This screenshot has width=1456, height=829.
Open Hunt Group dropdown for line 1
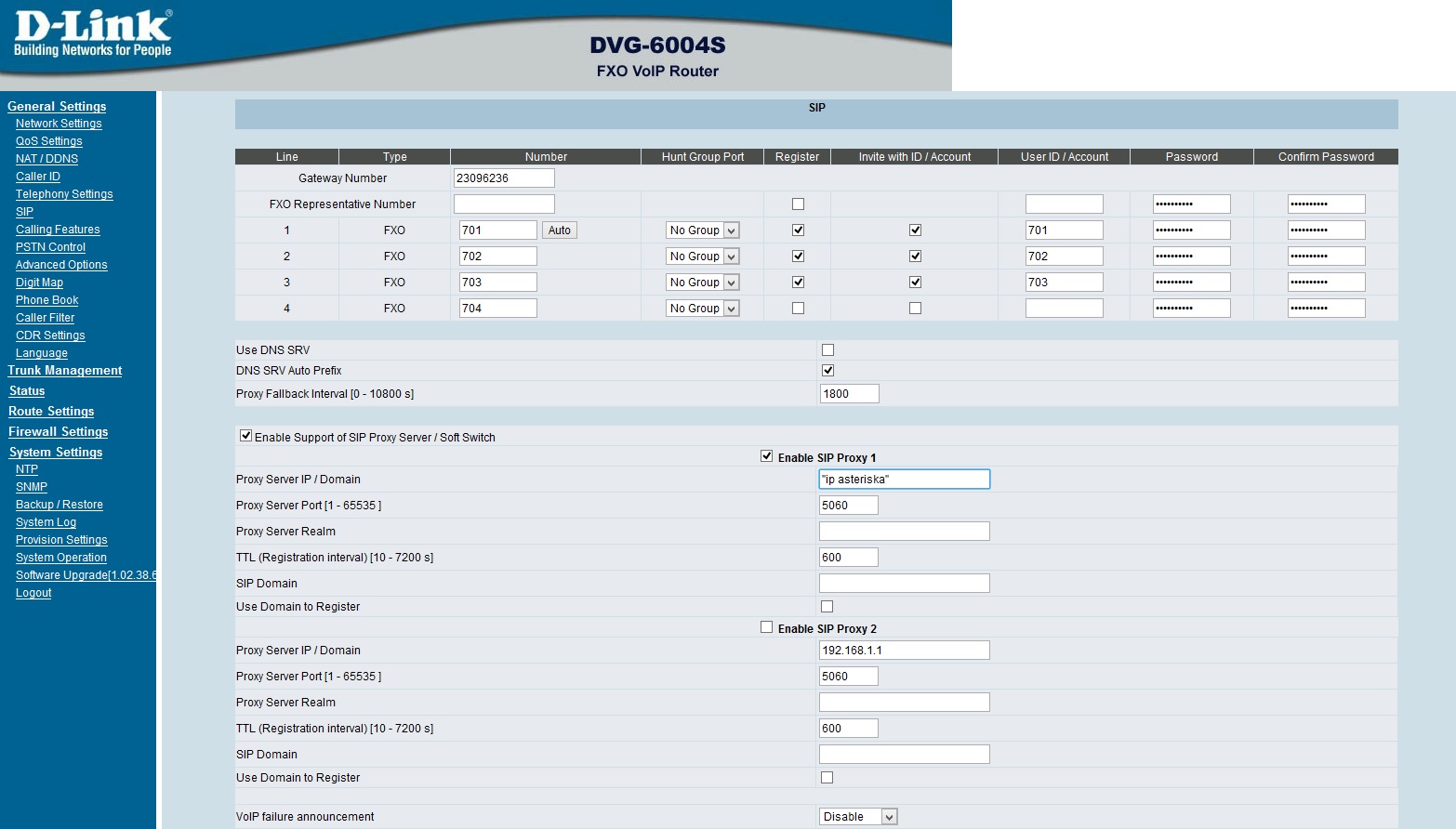703,230
